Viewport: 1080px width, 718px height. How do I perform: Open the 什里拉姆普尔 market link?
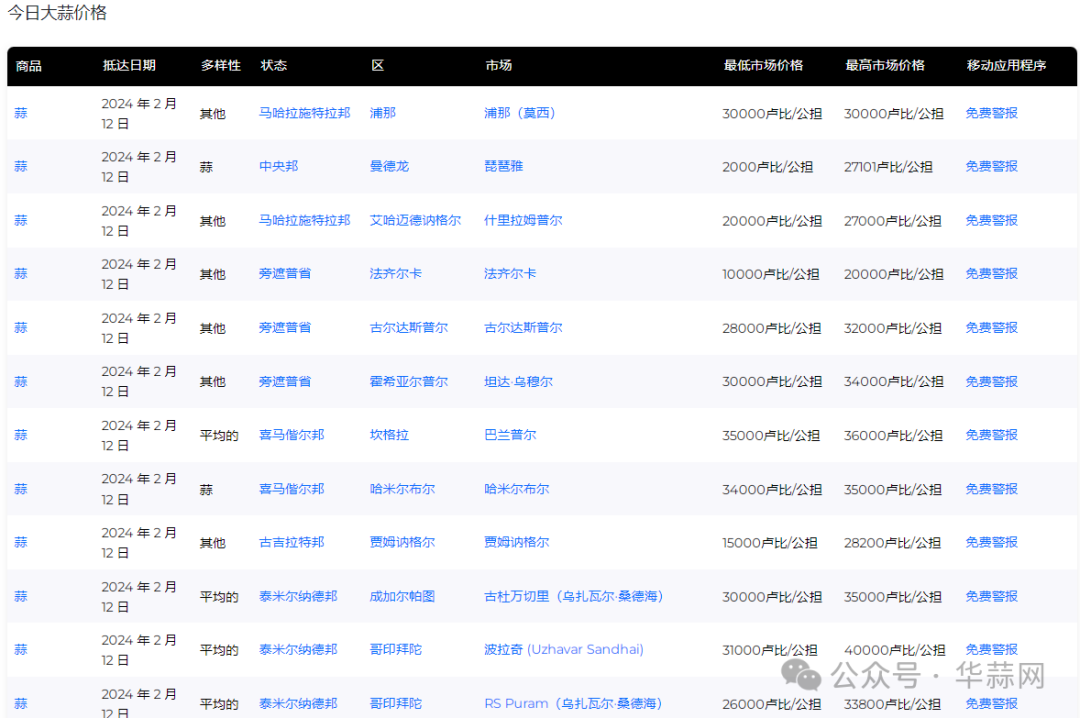click(523, 220)
